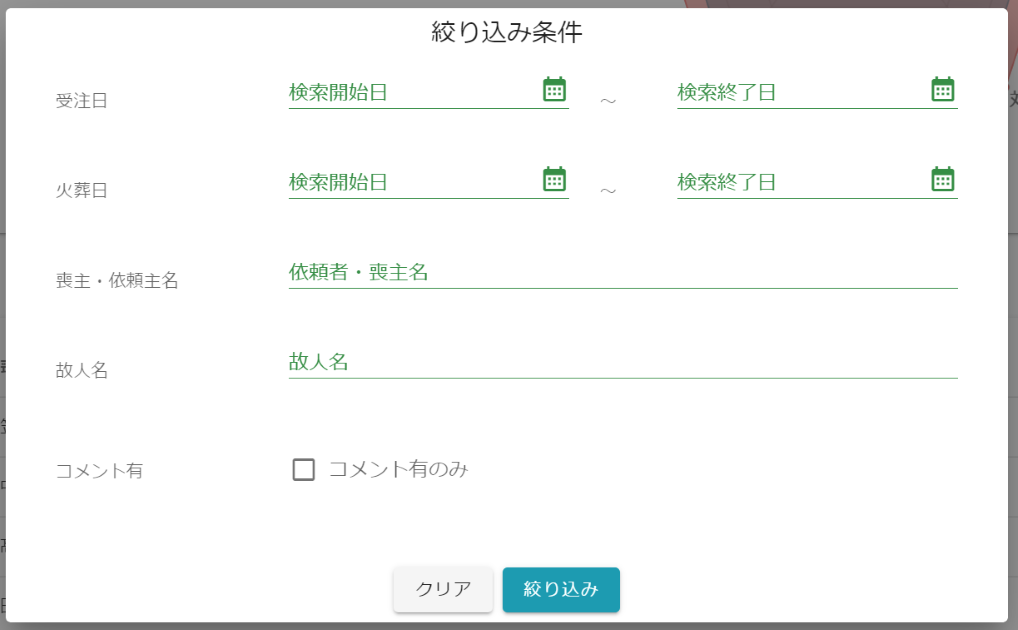Image resolution: width=1018 pixels, height=630 pixels.
Task: Click the 喪主・依頼主名 row label
Action: tap(117, 281)
